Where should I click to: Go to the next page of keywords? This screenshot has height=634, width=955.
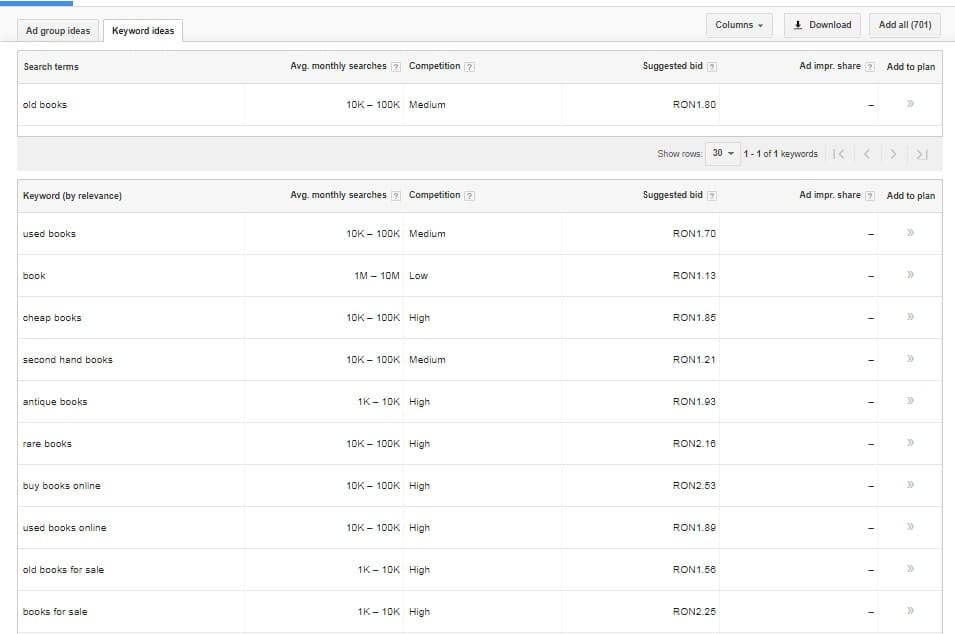[x=893, y=153]
